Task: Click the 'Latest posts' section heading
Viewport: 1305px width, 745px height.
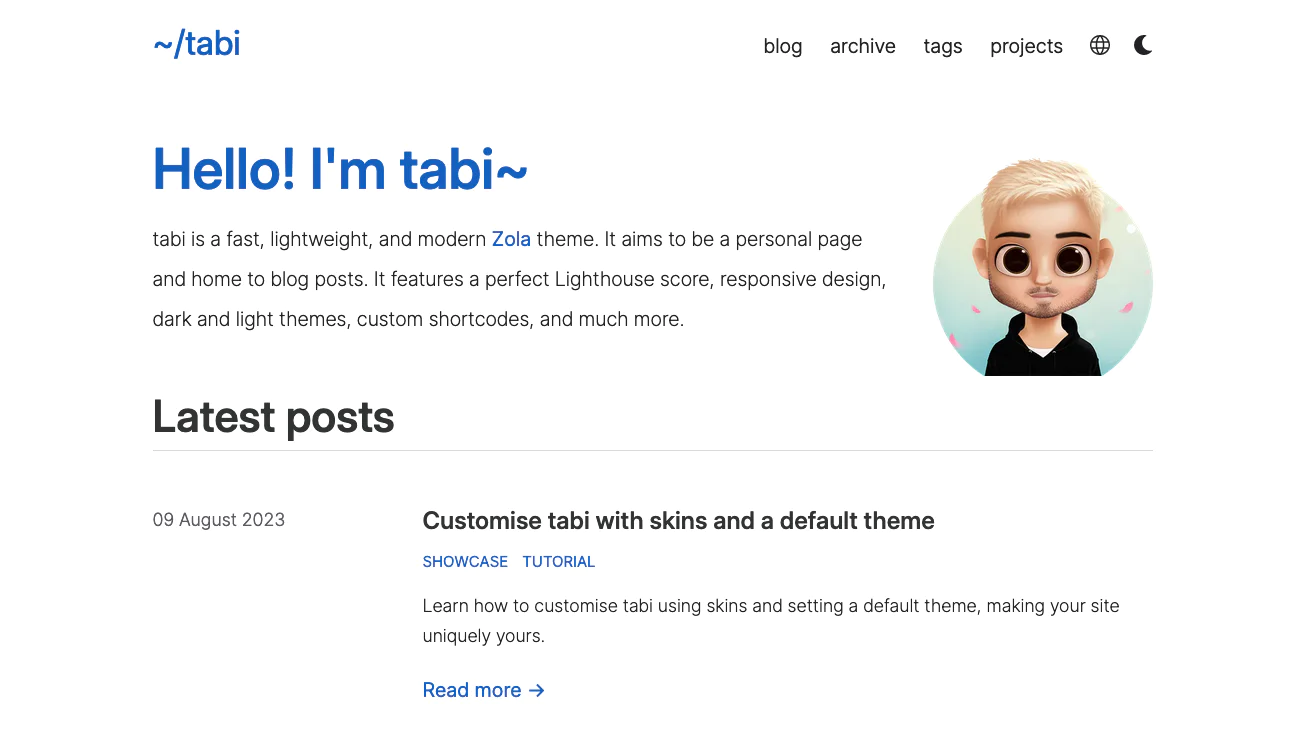Action: (x=273, y=417)
